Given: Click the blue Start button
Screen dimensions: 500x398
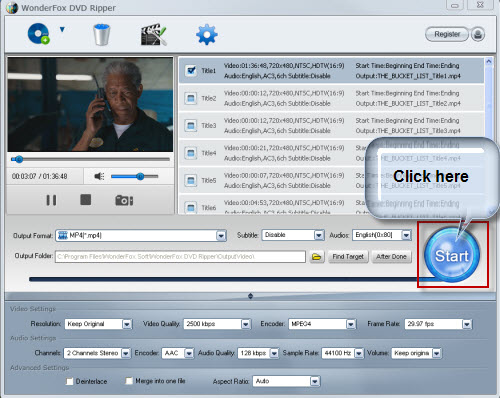Looking at the screenshot, I should 452,255.
